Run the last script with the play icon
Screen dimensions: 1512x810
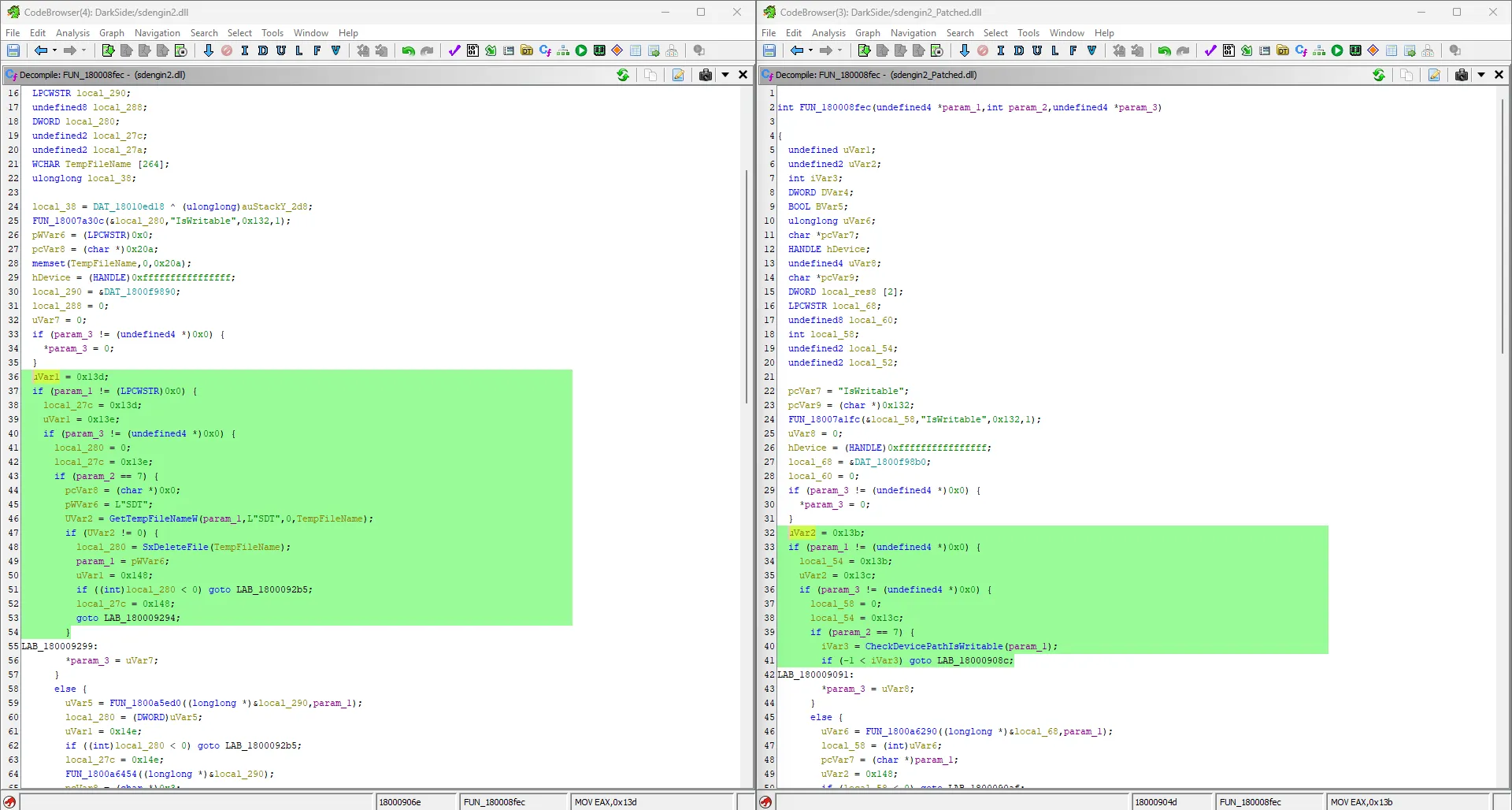click(x=581, y=50)
